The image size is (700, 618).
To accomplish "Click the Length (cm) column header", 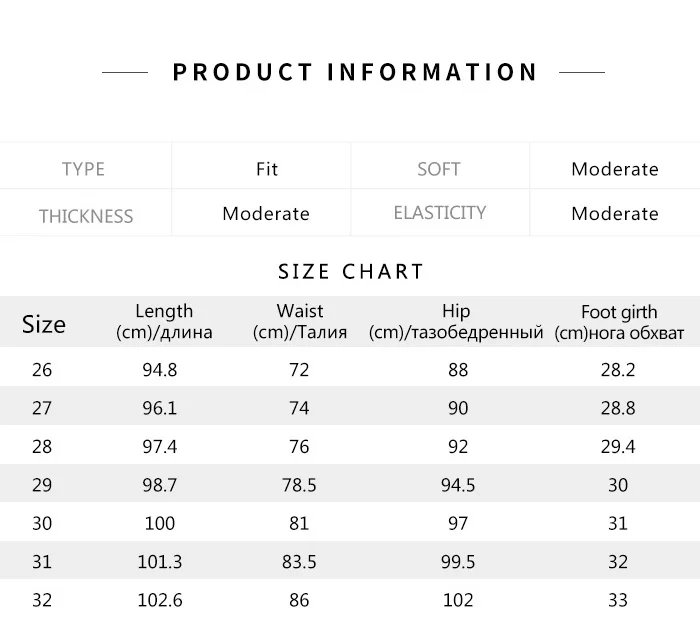I will pyautogui.click(x=164, y=322).
